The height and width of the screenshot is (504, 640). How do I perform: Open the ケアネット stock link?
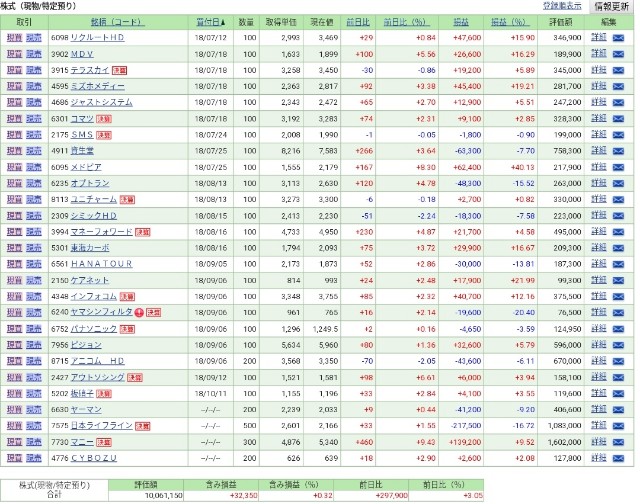pyautogui.click(x=90, y=280)
